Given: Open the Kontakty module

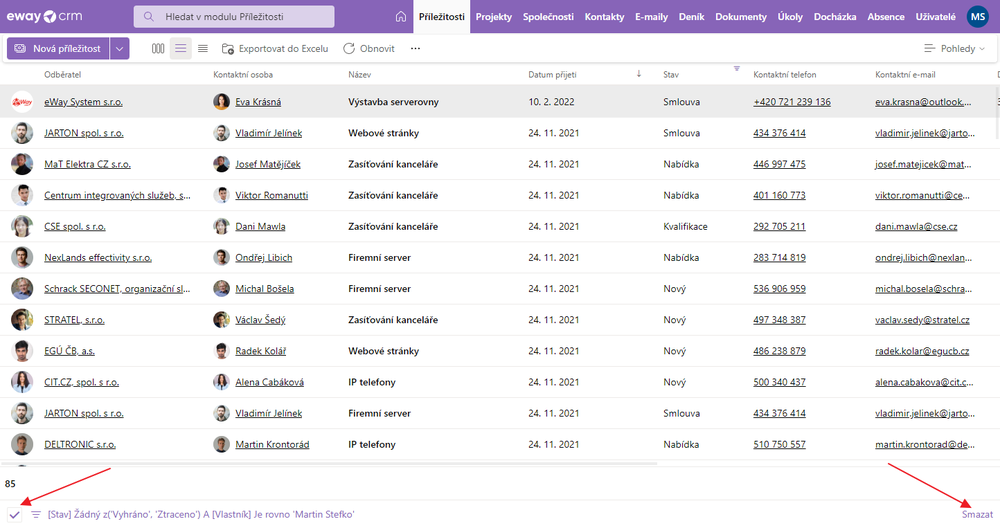Looking at the screenshot, I should pyautogui.click(x=604, y=17).
